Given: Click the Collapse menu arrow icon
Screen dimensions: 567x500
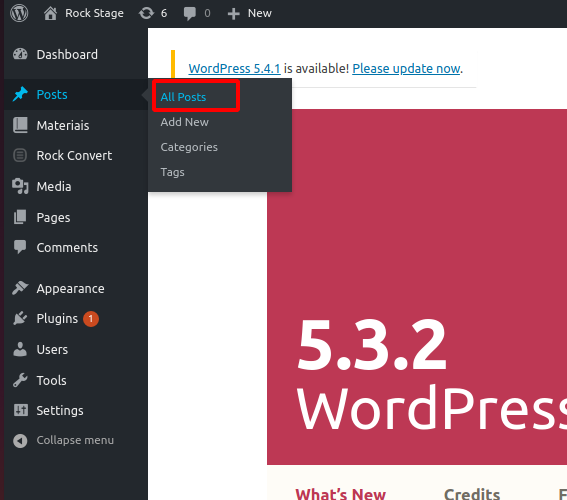Looking at the screenshot, I should 20,441.
